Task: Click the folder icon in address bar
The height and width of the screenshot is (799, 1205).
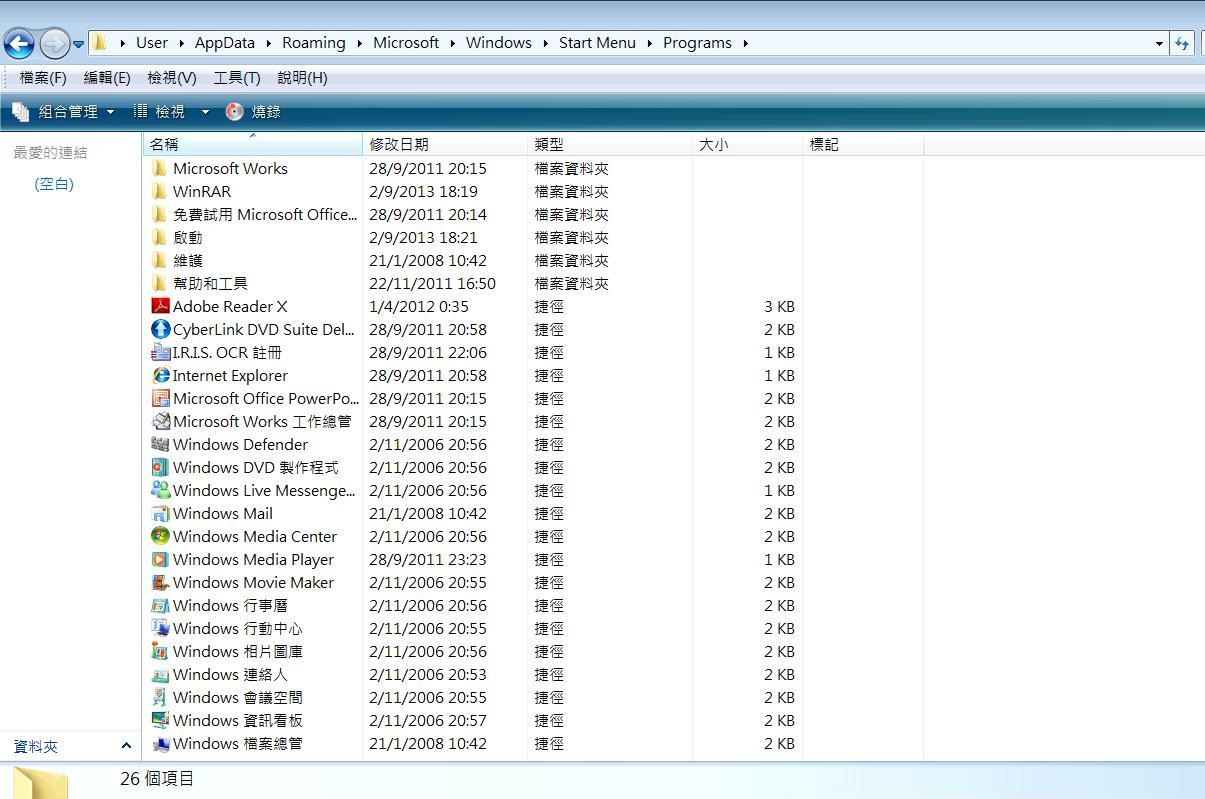Action: pyautogui.click(x=99, y=43)
